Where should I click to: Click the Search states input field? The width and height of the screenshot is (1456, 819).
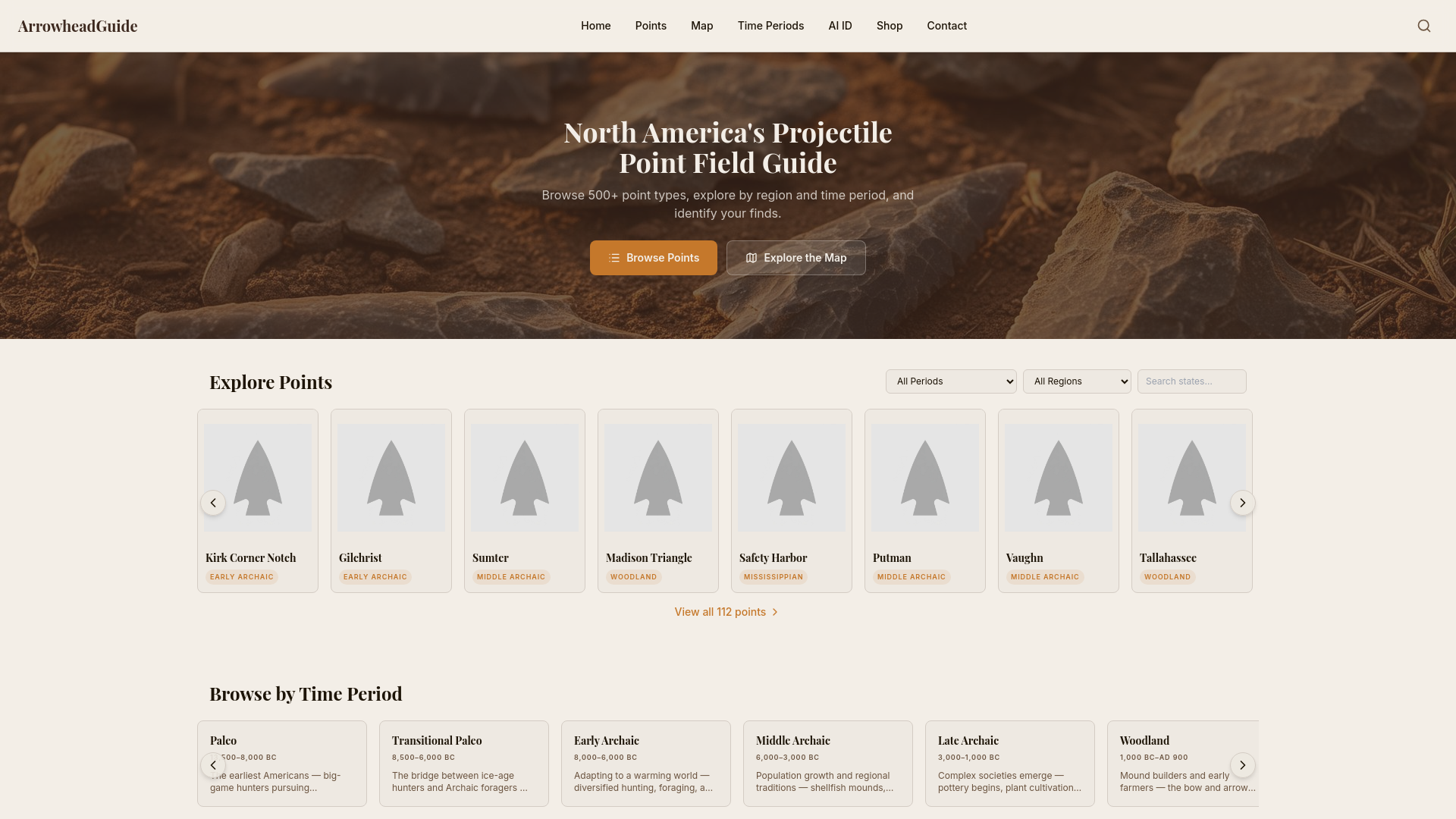(x=1191, y=381)
